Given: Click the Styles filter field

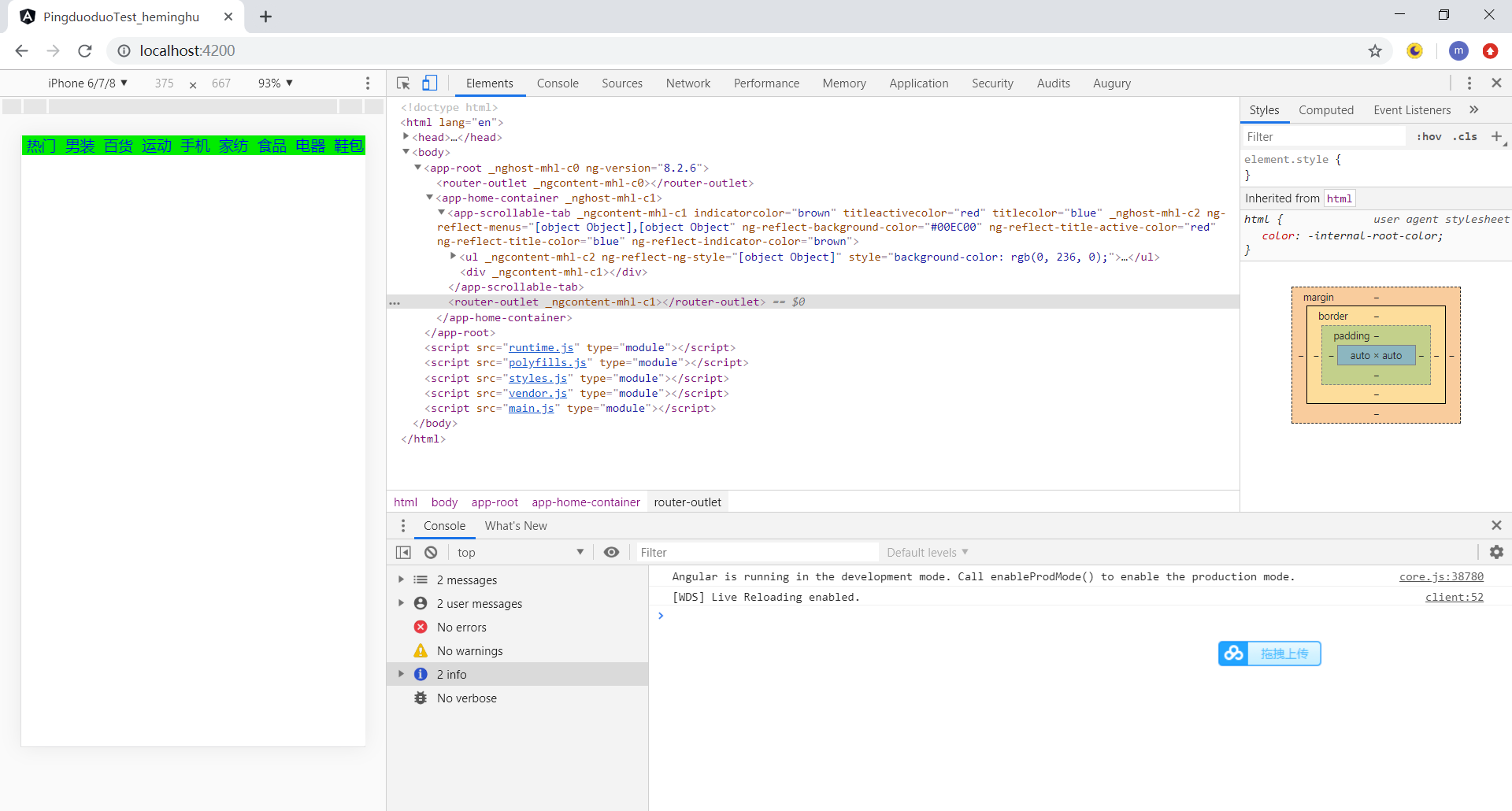Looking at the screenshot, I should 1325,136.
